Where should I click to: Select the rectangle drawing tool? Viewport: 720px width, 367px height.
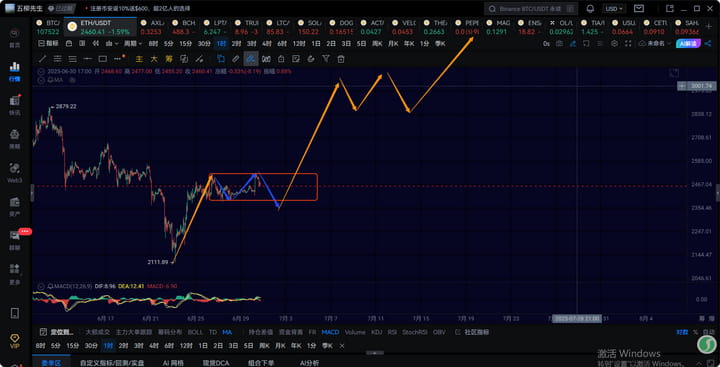[x=103, y=59]
